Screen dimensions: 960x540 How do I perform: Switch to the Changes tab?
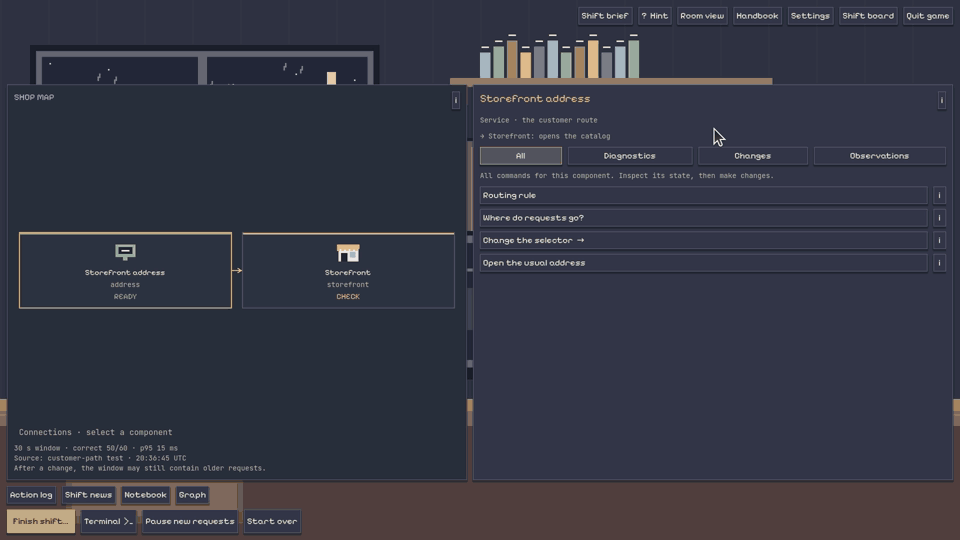(x=752, y=156)
